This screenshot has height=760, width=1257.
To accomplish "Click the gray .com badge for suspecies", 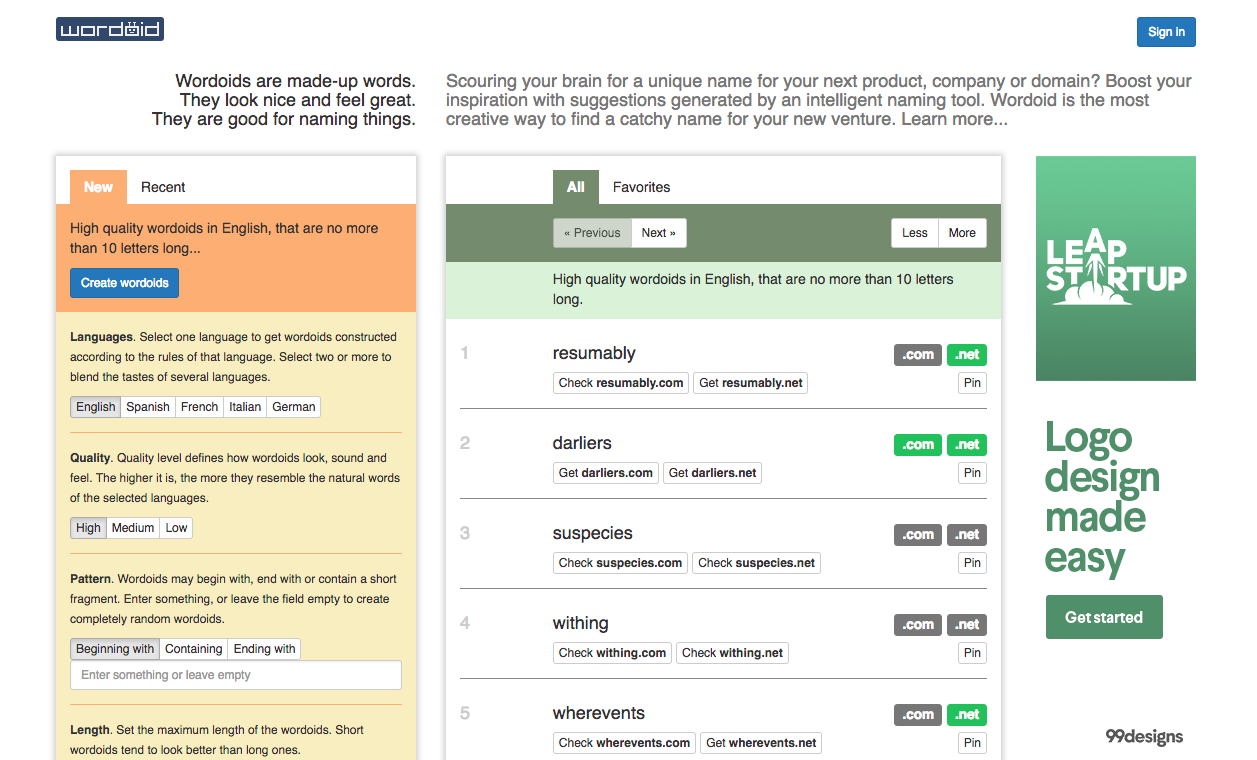I will pyautogui.click(x=917, y=534).
